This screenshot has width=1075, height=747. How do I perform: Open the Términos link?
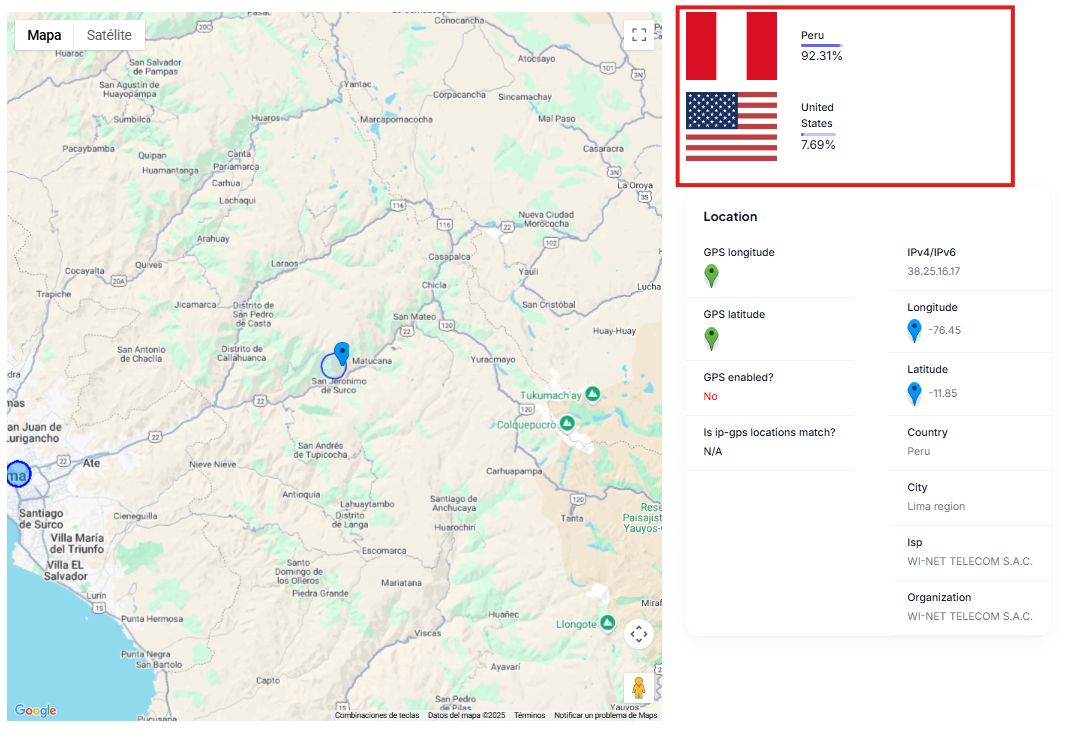pos(529,715)
